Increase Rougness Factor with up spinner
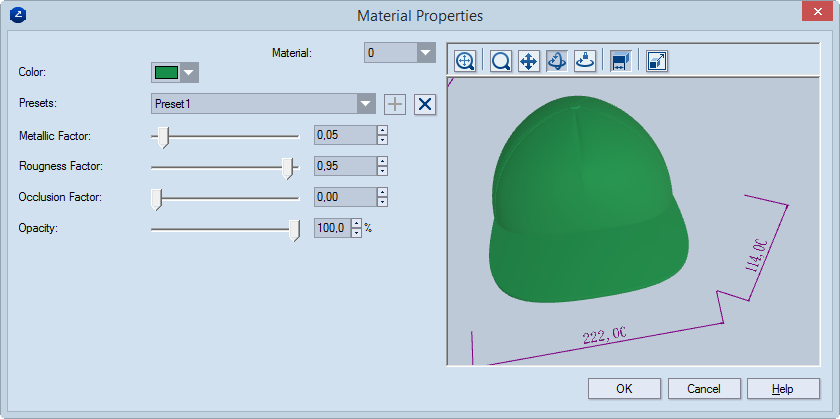Viewport: 840px width, 419px height. [x=382, y=161]
